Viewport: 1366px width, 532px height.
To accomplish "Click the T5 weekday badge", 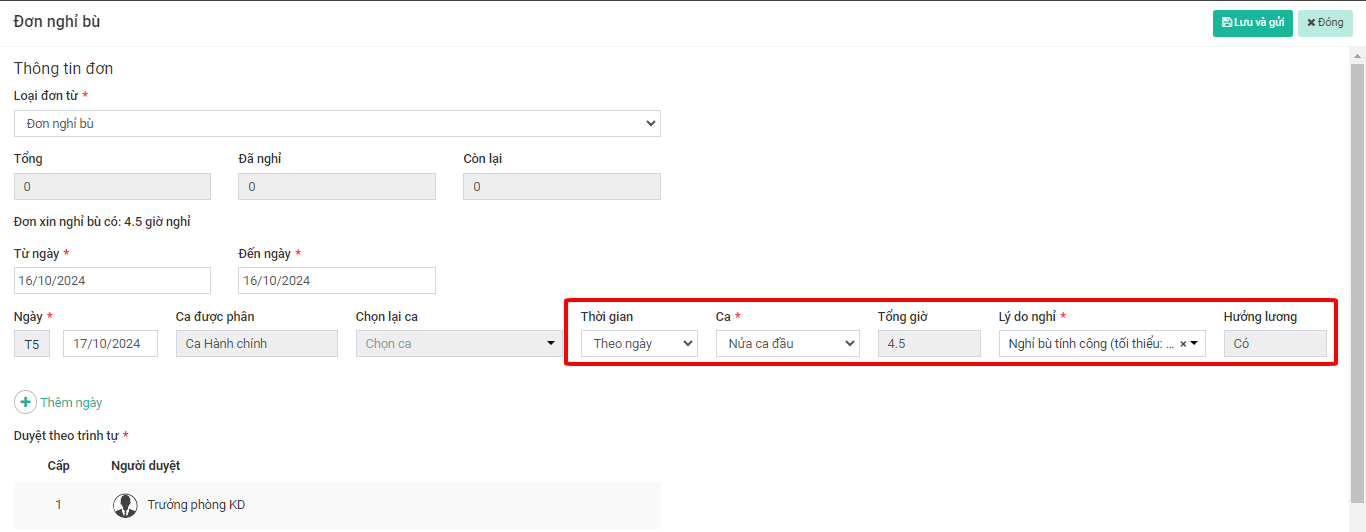I will (32, 344).
